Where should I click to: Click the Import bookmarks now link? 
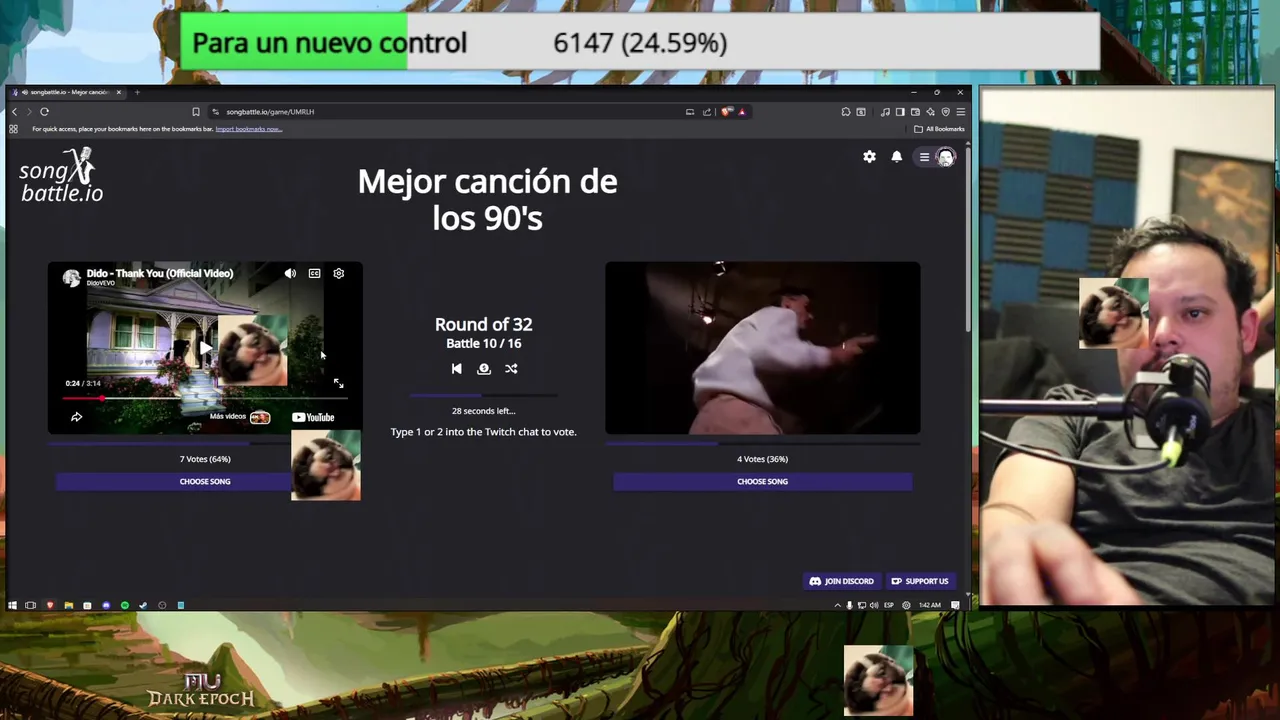(x=249, y=129)
